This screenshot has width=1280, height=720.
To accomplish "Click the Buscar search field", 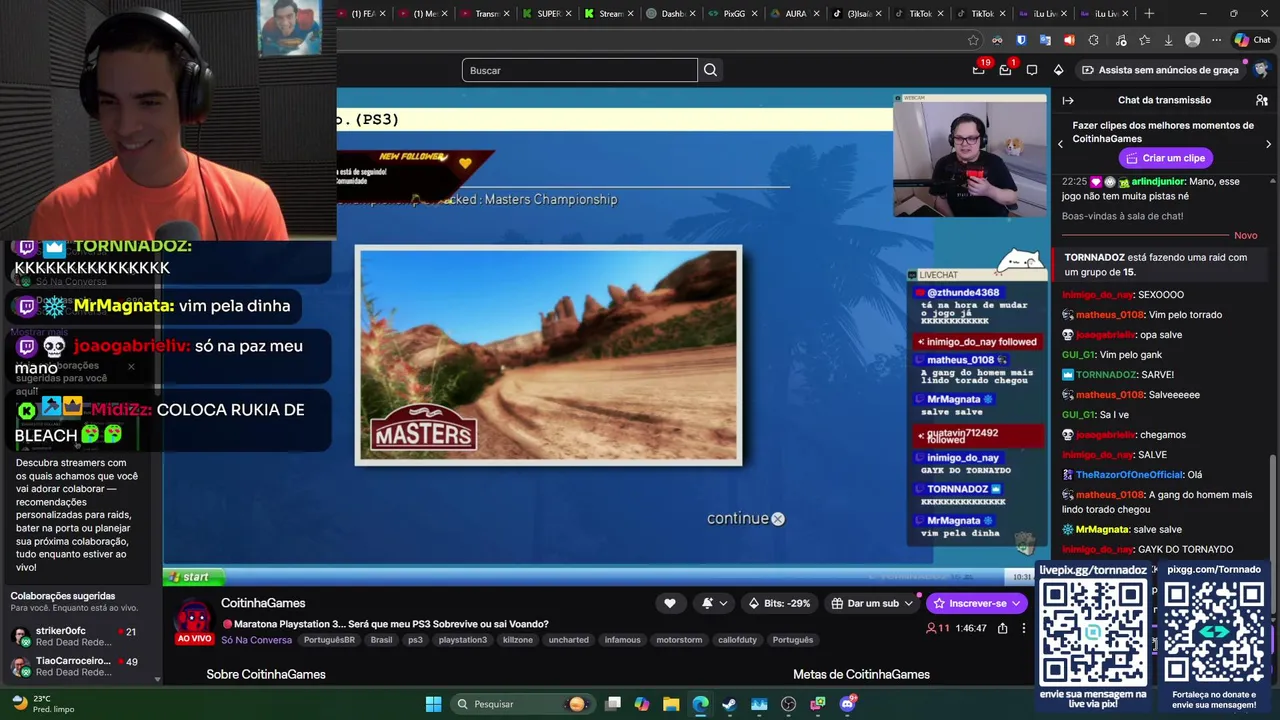I will click(579, 70).
